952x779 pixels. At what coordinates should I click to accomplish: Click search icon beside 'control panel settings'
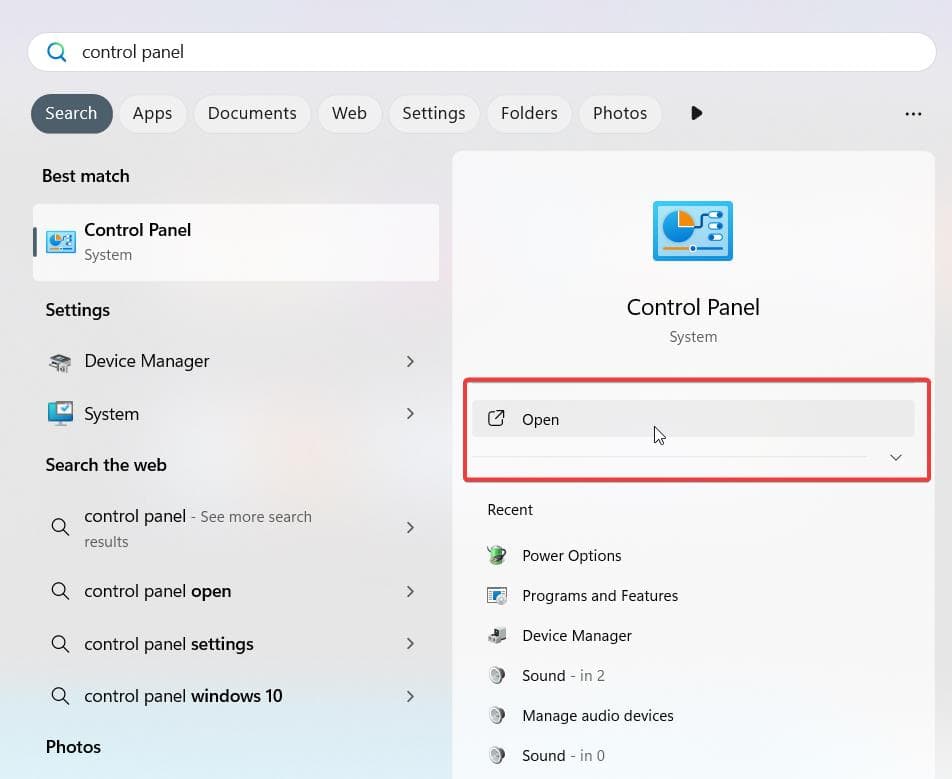(60, 644)
